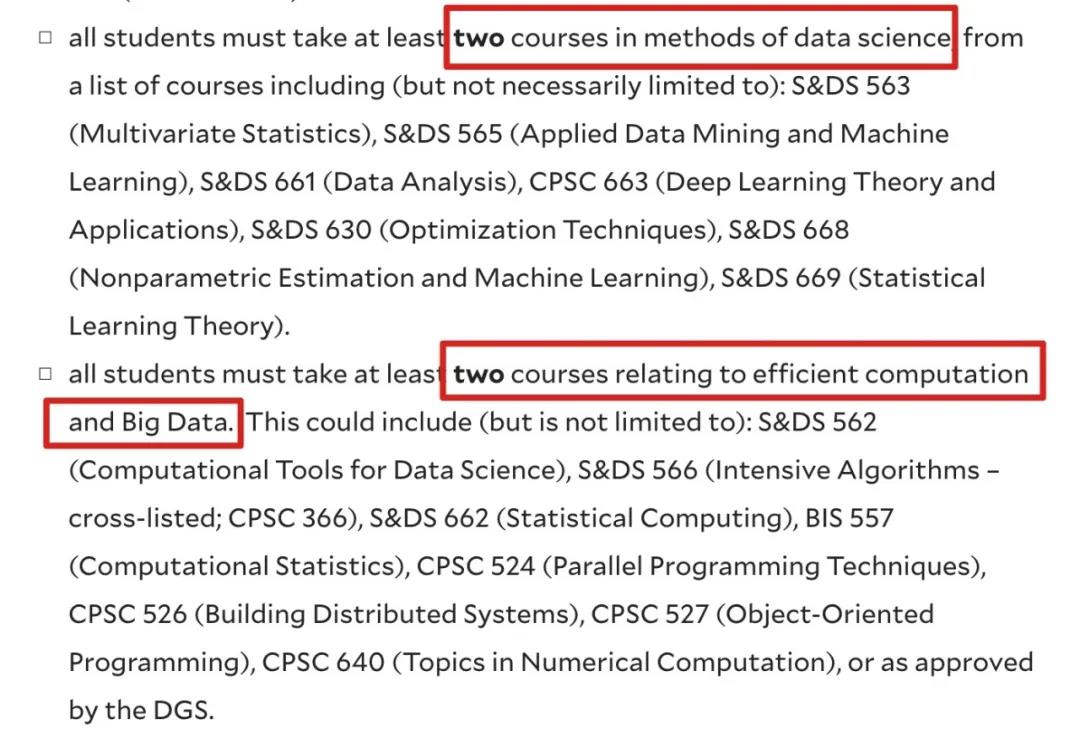
Task: Click S&DS 668 course code
Action: [789, 230]
